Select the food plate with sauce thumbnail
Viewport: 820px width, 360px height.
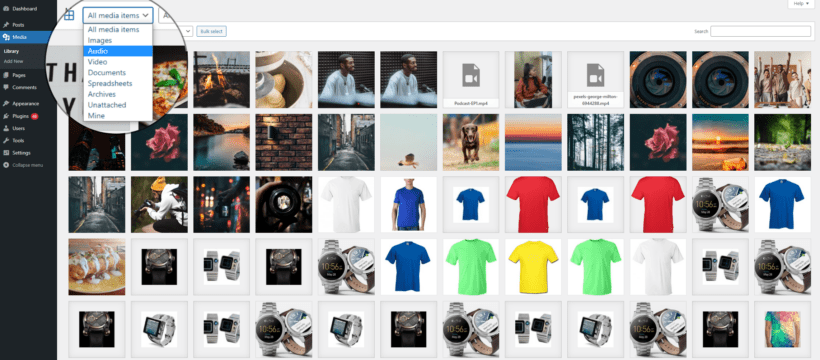click(97, 267)
